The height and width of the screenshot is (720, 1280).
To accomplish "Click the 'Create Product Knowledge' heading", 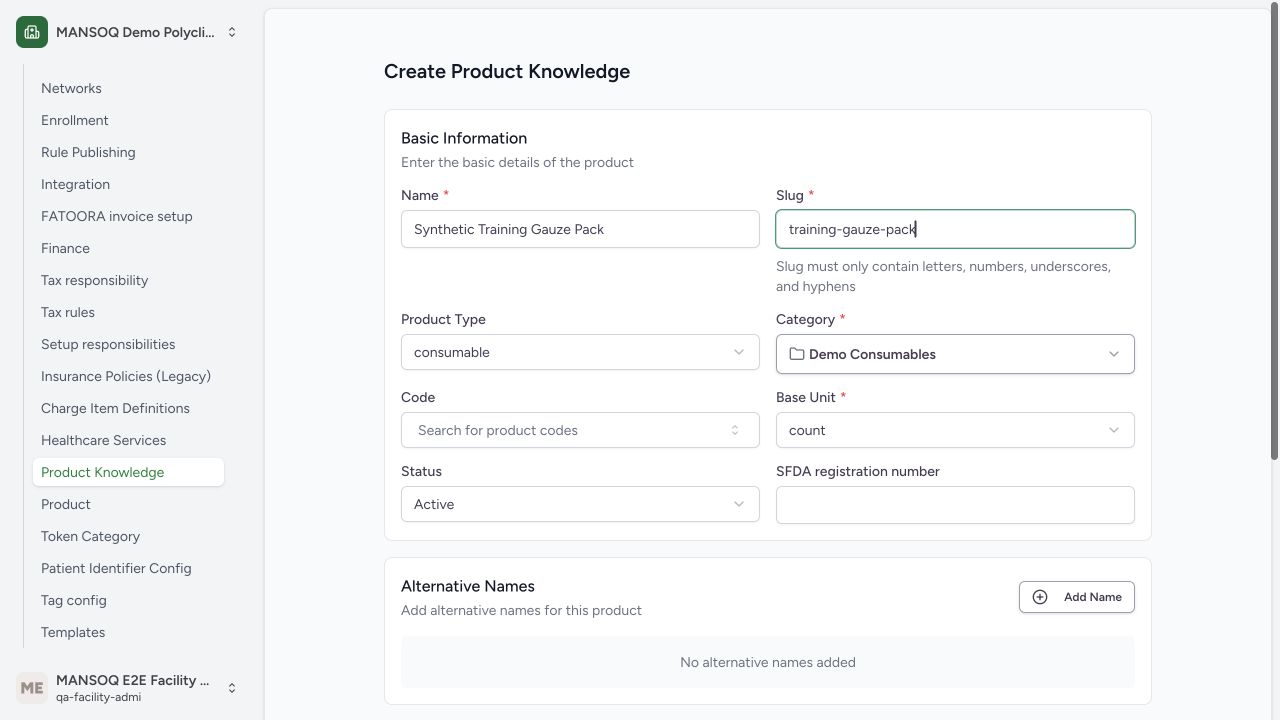I will tap(507, 71).
